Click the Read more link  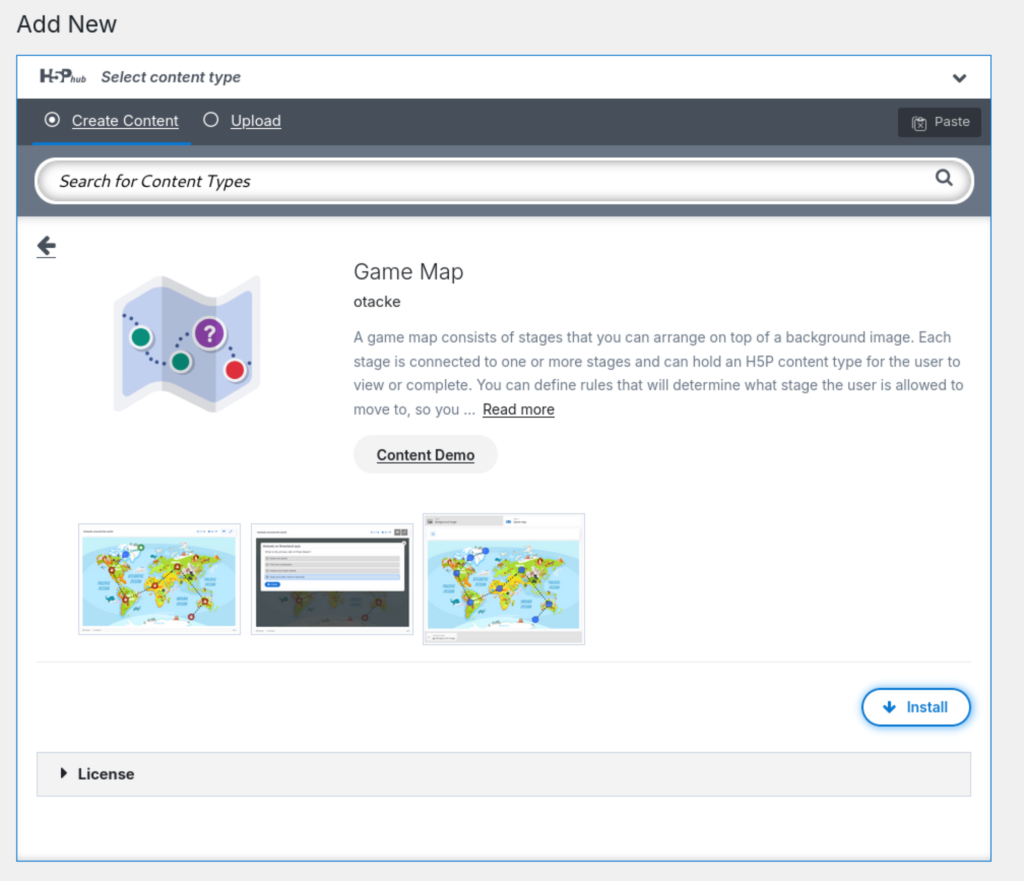pyautogui.click(x=518, y=409)
